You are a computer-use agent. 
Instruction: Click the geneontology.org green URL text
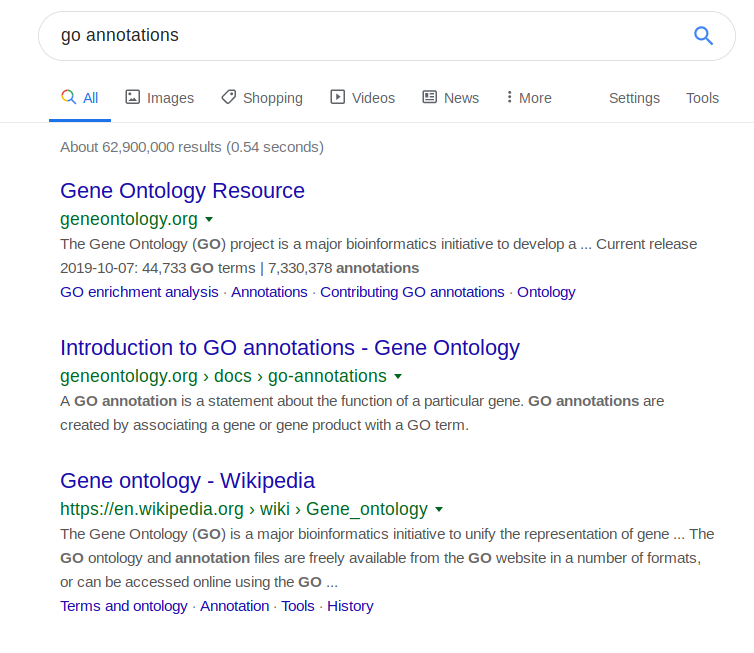(x=129, y=219)
